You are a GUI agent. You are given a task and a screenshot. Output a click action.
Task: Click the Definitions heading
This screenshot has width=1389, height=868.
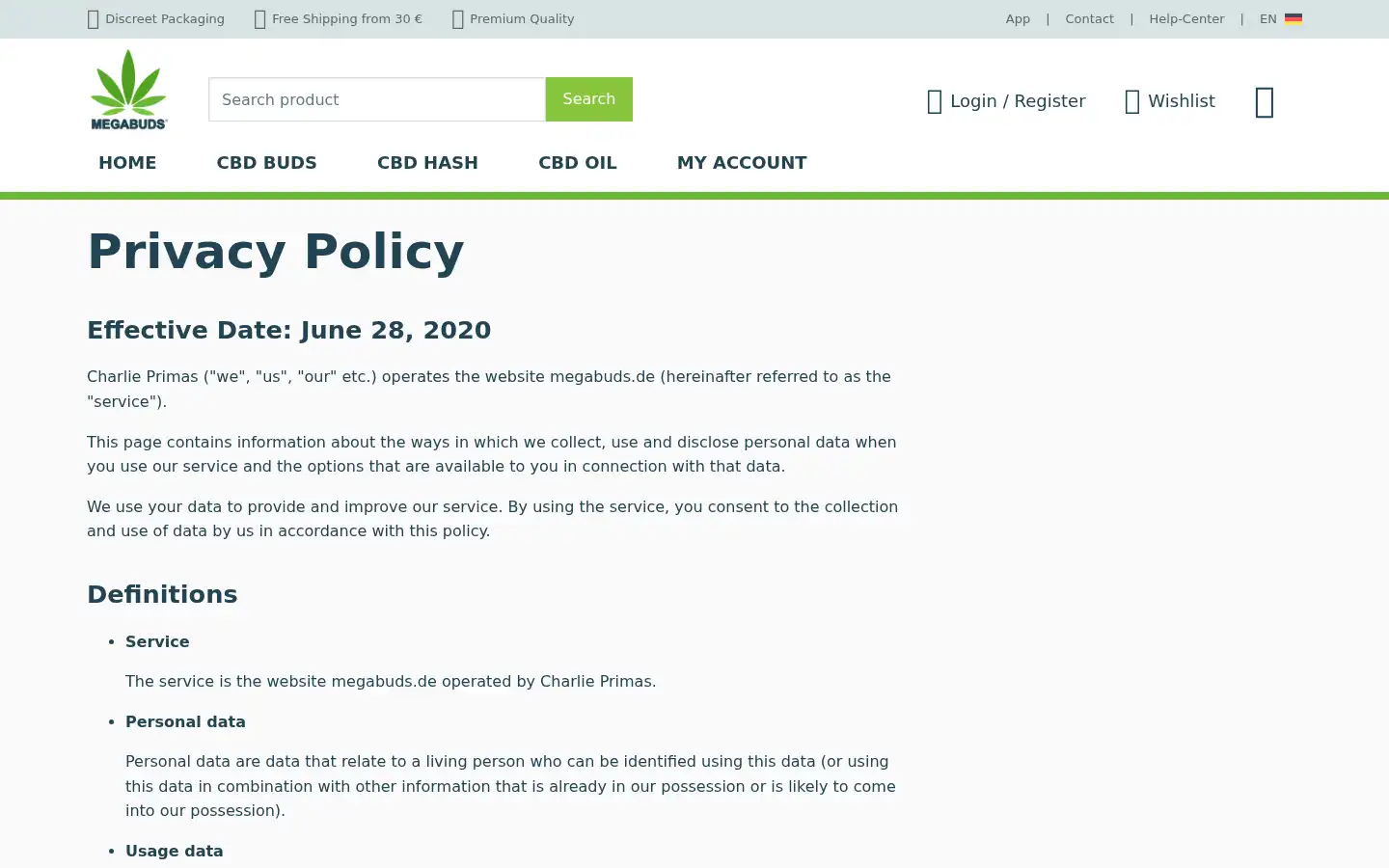(x=162, y=594)
